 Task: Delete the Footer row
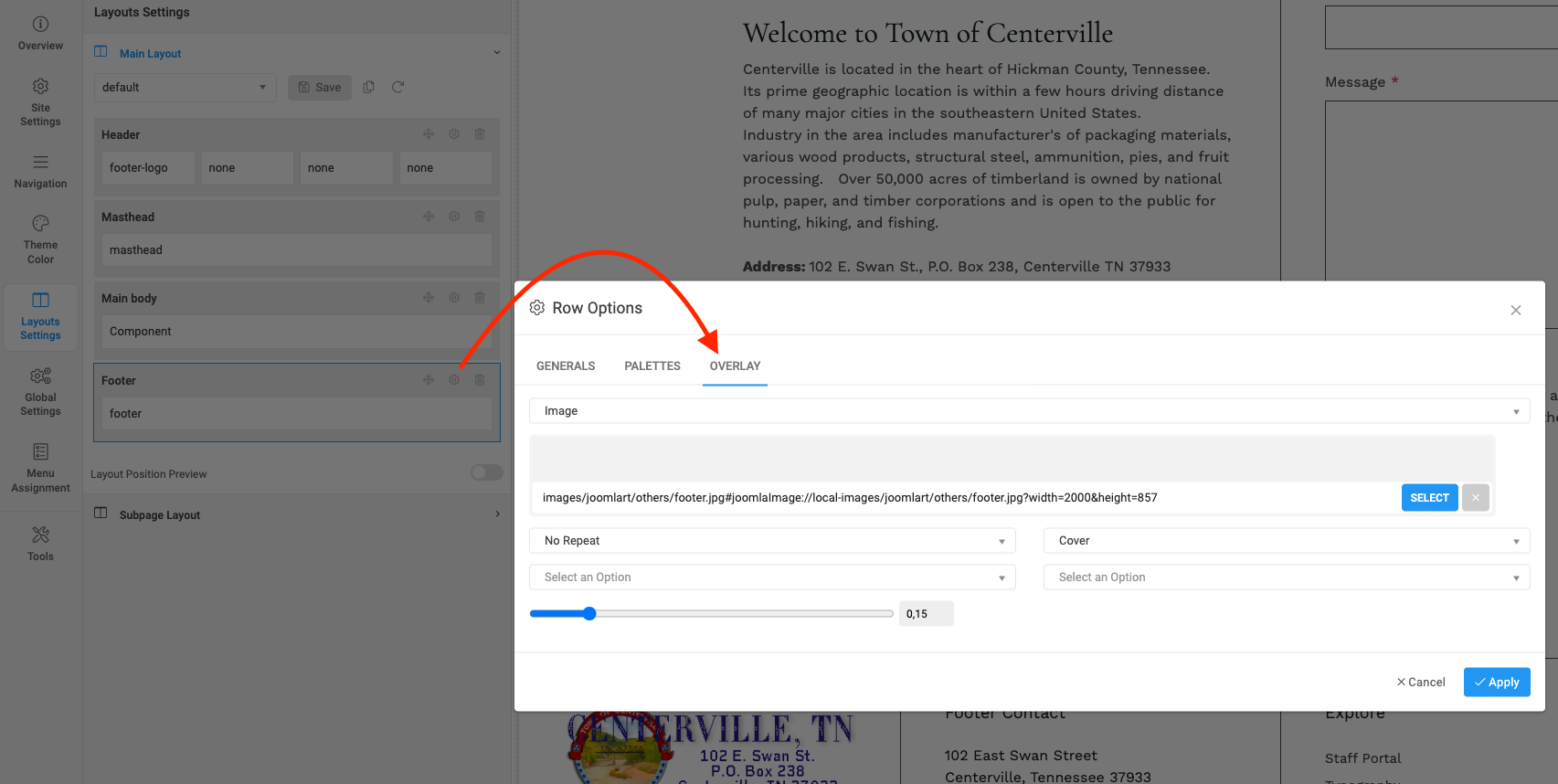(x=480, y=380)
